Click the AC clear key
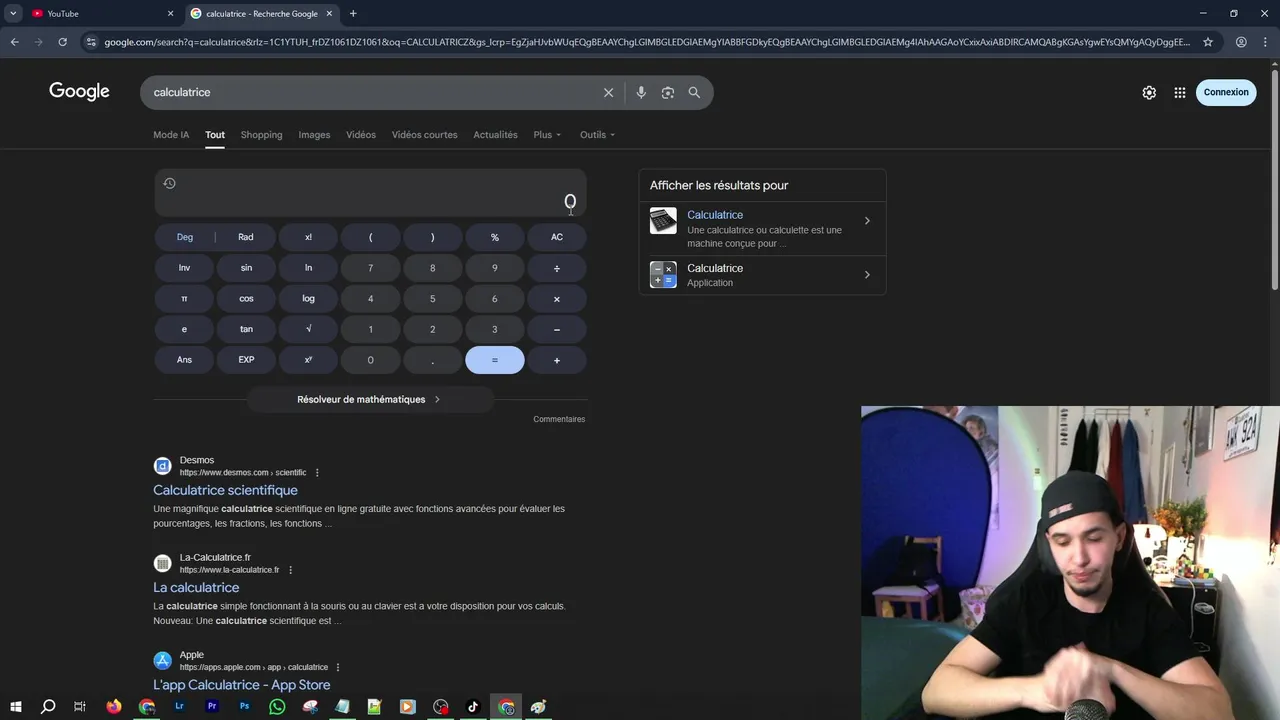This screenshot has height=720, width=1280. coord(557,237)
